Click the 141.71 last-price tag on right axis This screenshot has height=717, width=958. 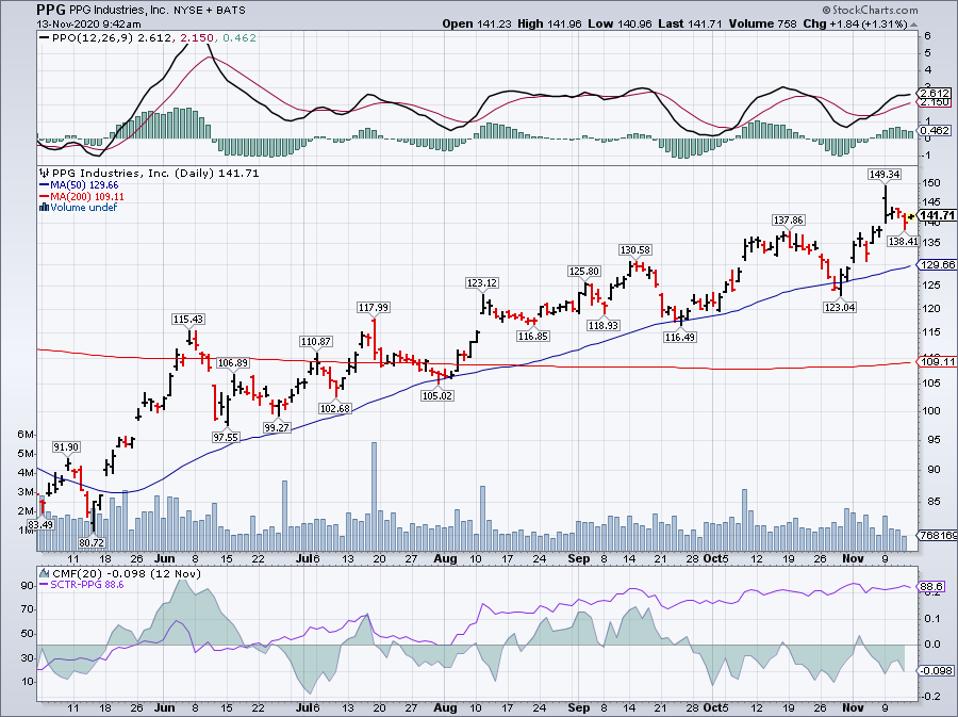point(937,216)
